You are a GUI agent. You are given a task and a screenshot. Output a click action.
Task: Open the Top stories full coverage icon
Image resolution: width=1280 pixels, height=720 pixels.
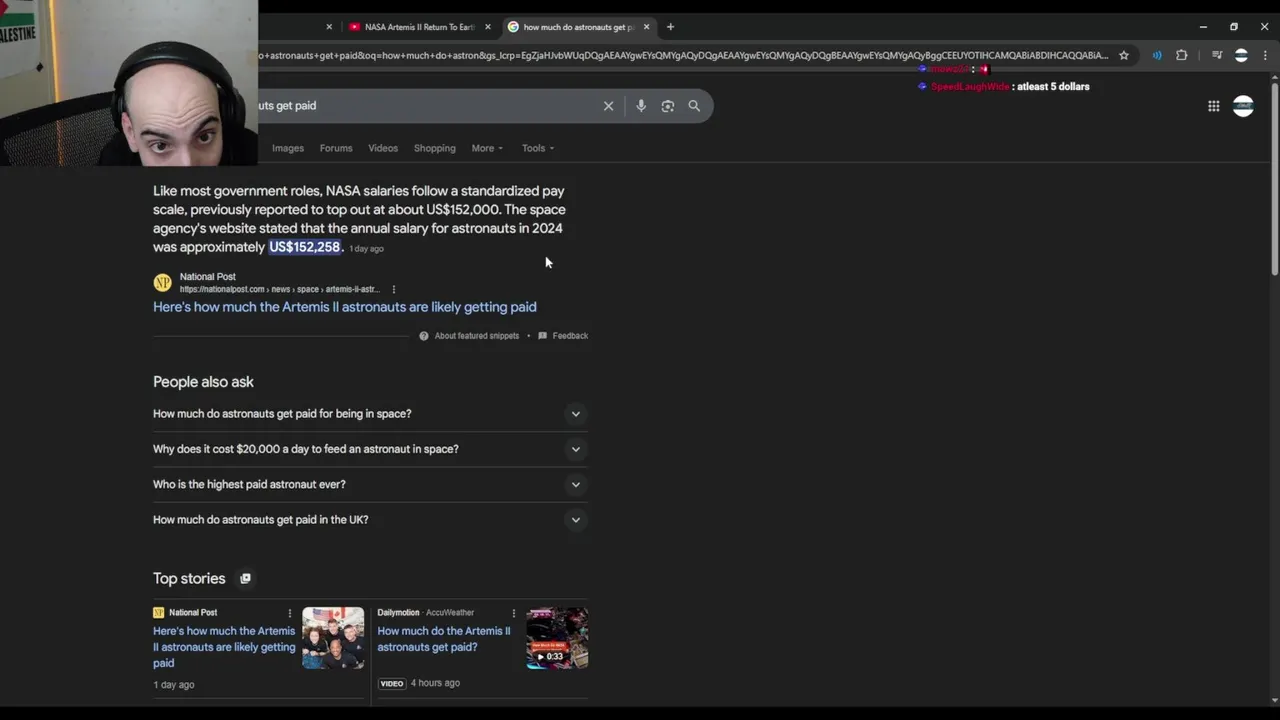click(245, 578)
